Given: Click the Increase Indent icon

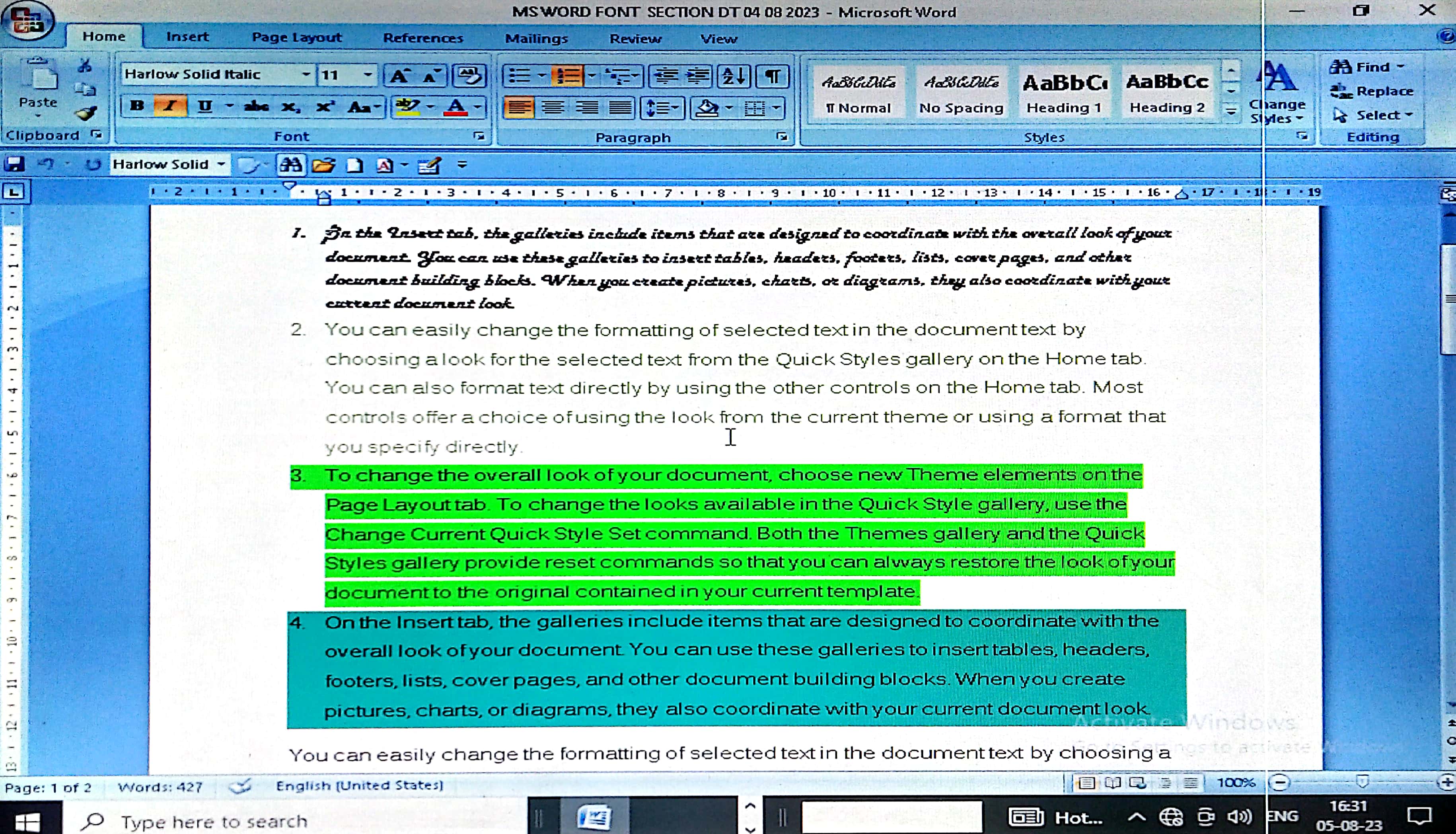Looking at the screenshot, I should (x=697, y=76).
